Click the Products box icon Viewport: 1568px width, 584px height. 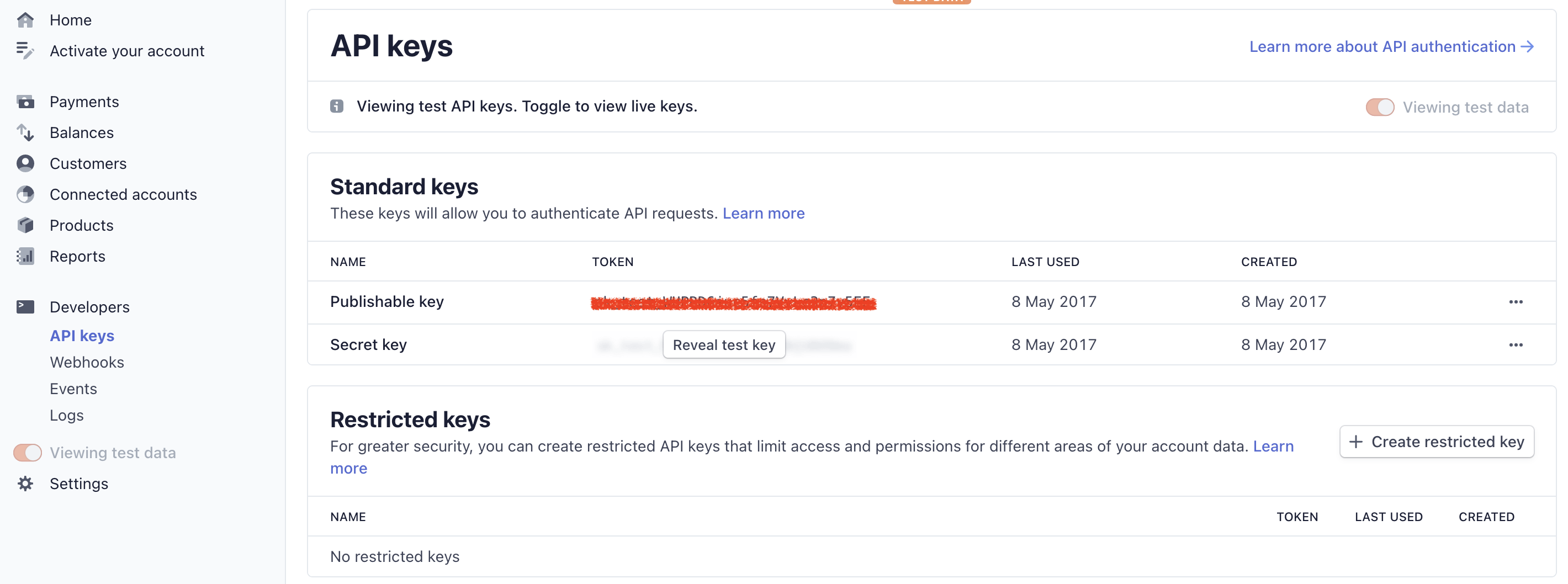click(25, 225)
